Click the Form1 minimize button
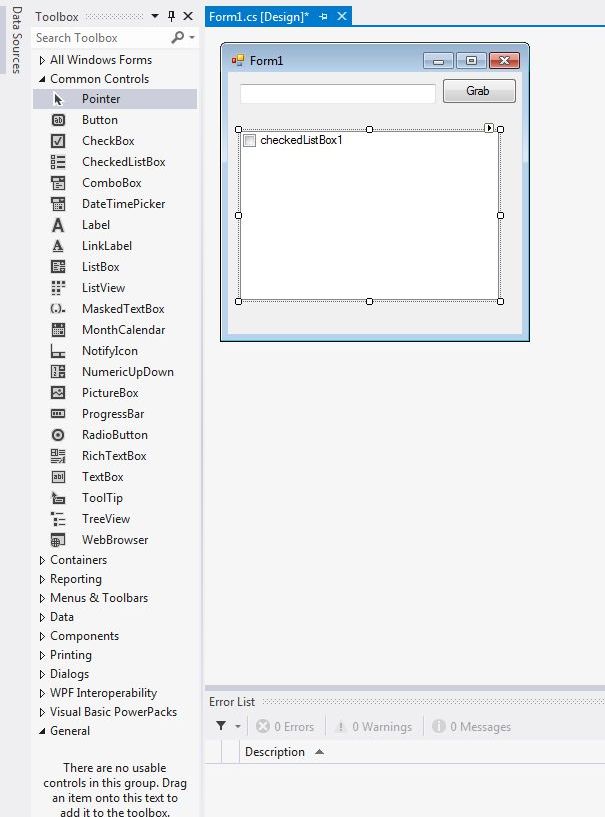This screenshot has width=605, height=817. point(438,61)
